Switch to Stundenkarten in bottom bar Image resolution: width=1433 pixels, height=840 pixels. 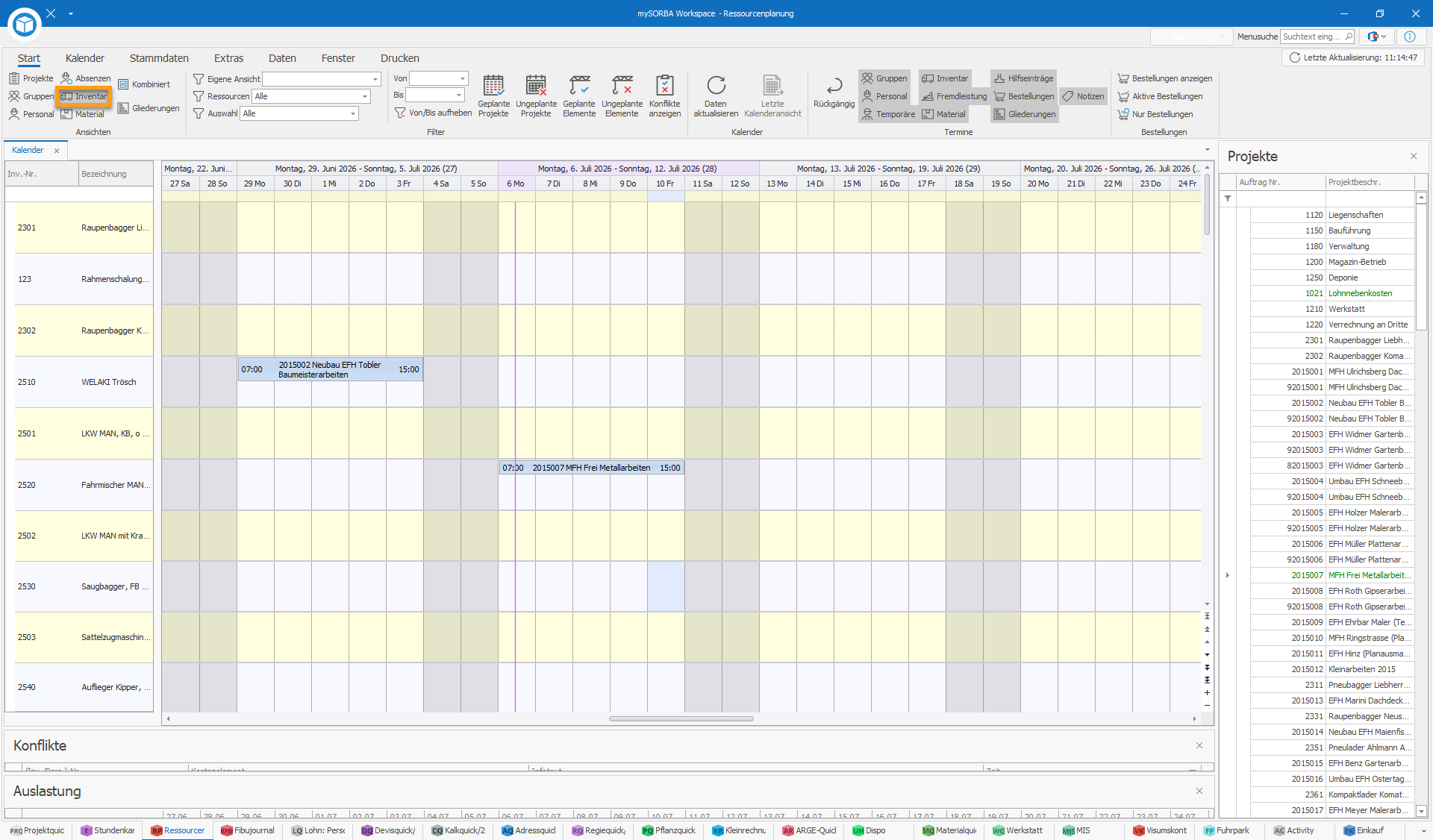pos(107,830)
